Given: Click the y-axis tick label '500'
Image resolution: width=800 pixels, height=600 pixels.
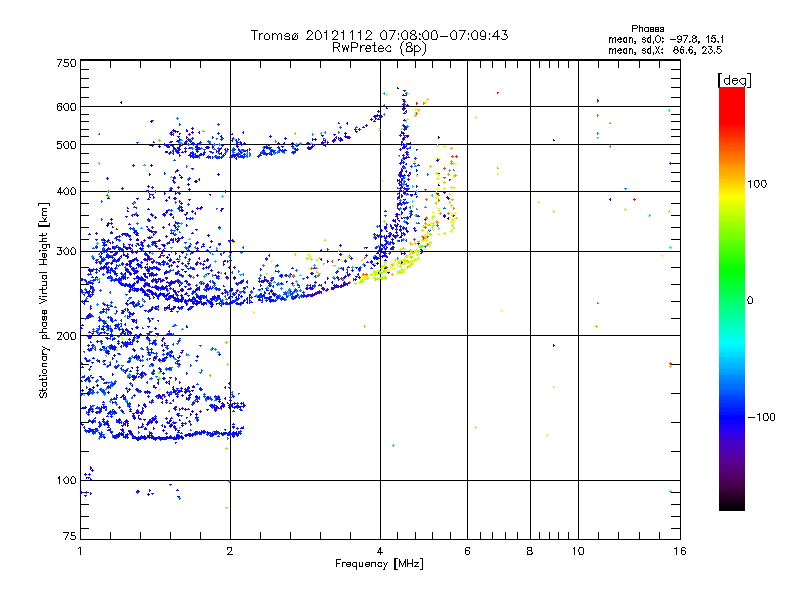Looking at the screenshot, I should click(x=66, y=145).
